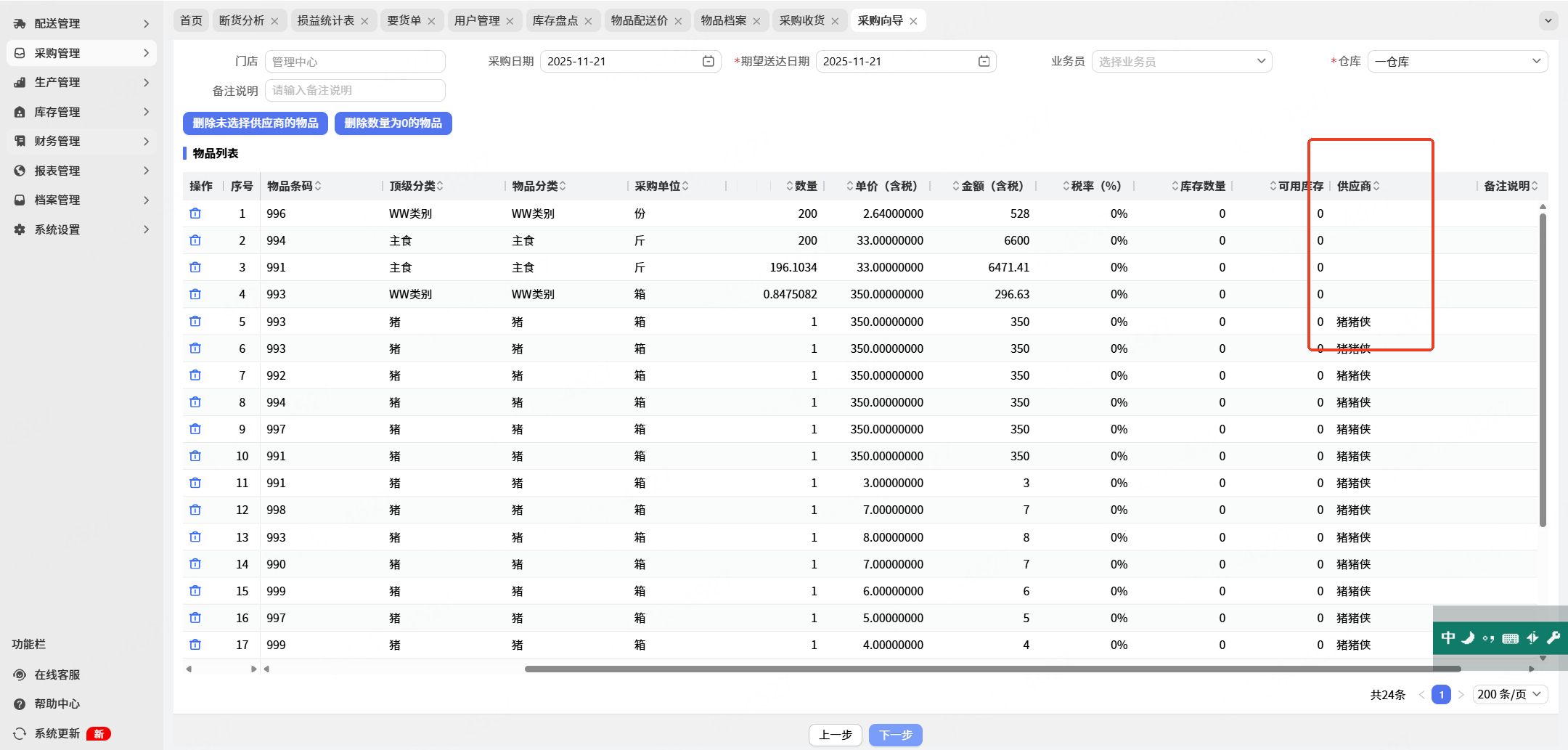Click 删除未选择供应商的物品 button
Viewport: 1568px width, 750px height.
pos(256,123)
